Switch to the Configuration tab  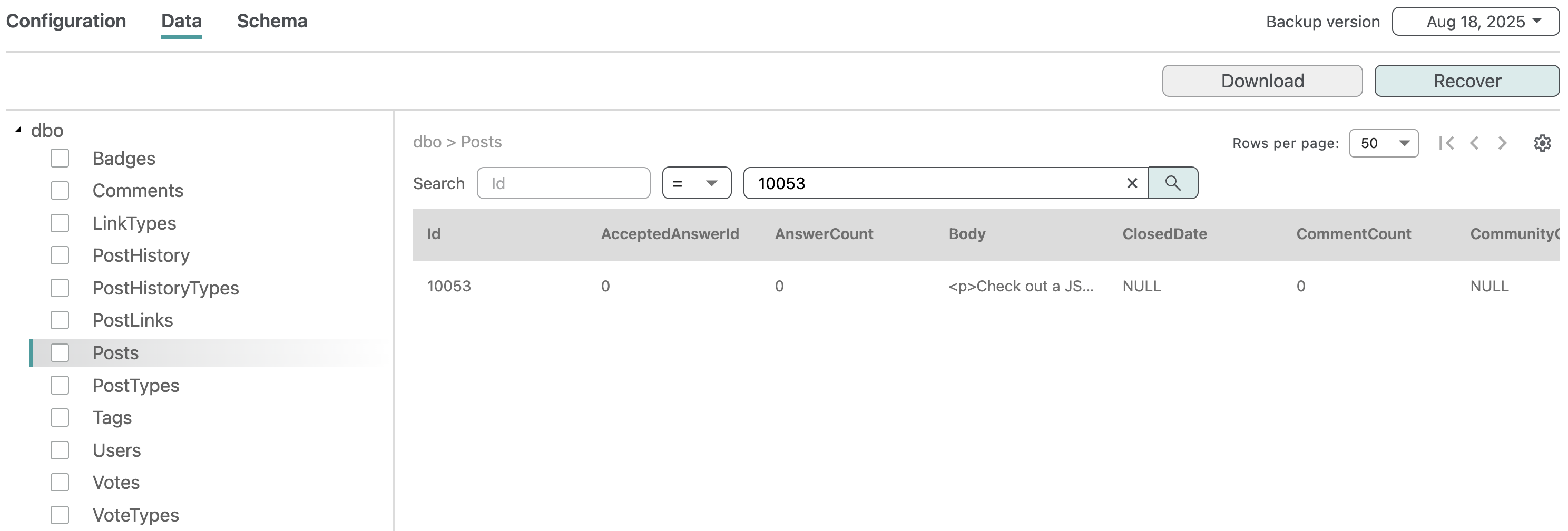coord(66,21)
